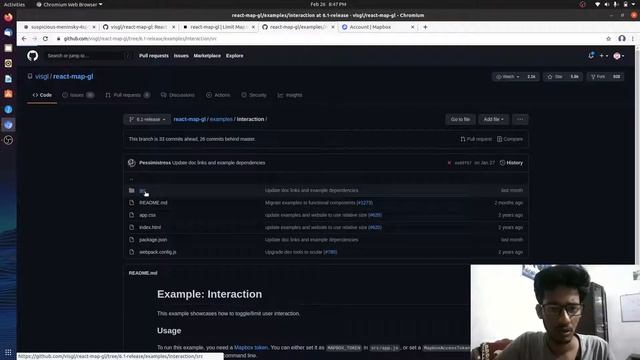Open the Chromium profile icon
Viewport: 640px width, 360px height.
(622, 38)
